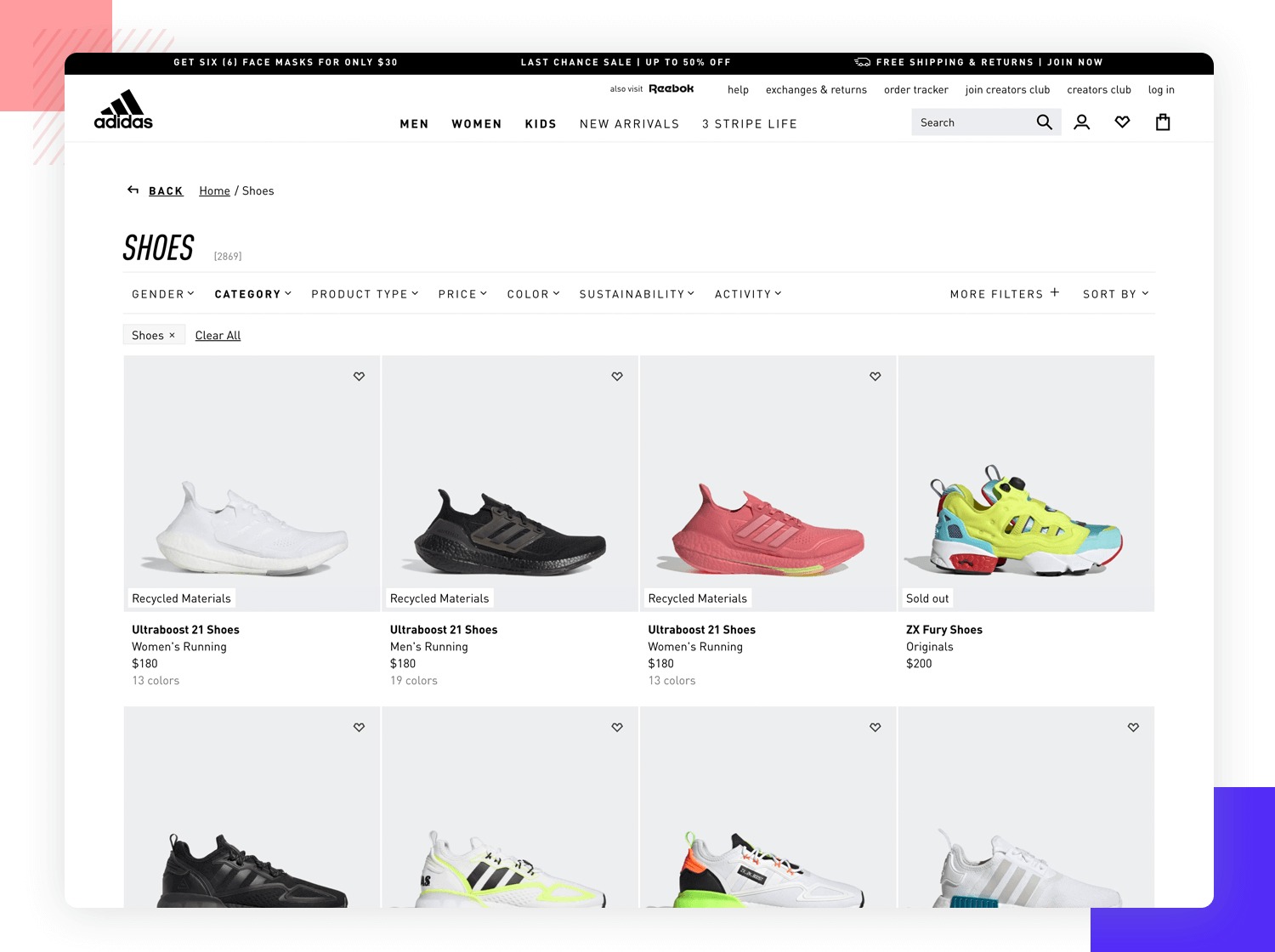Go to Home breadcrumb
The image size is (1275, 952).
(214, 191)
